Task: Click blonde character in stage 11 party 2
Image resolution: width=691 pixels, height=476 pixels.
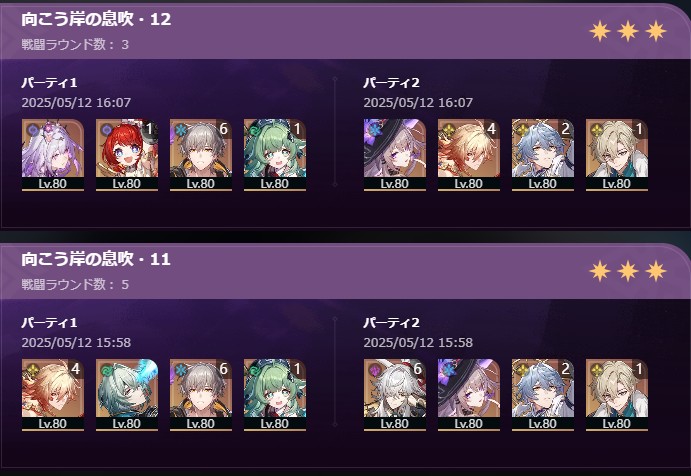Action: [617, 394]
